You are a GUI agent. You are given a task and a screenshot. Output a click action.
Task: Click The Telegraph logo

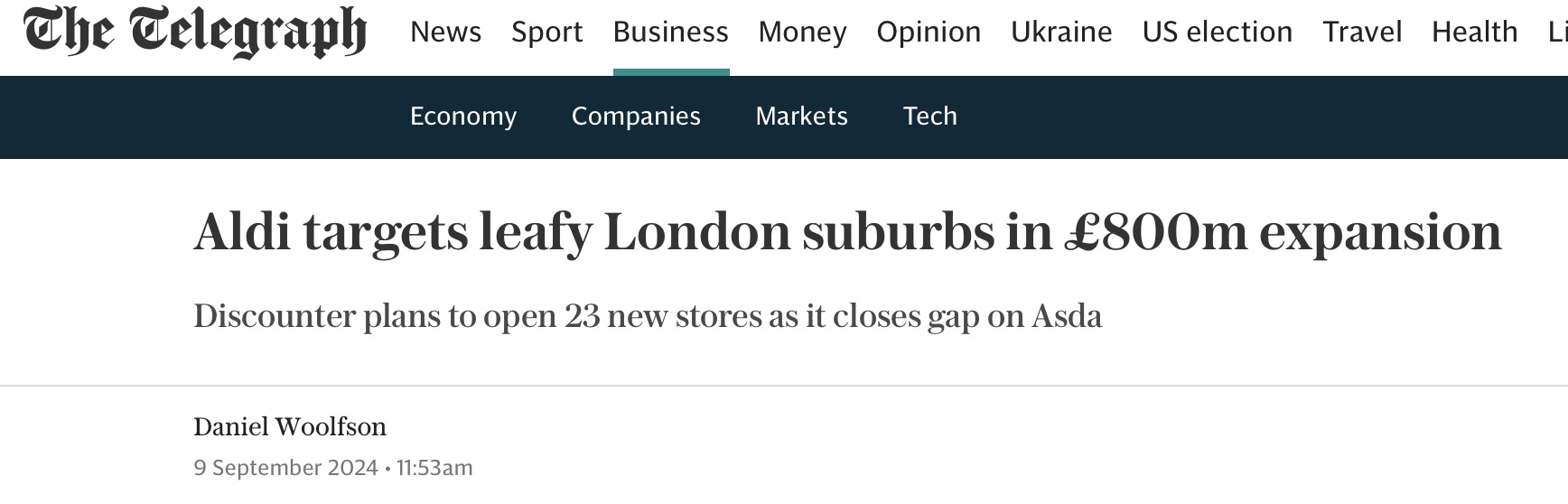(x=195, y=33)
